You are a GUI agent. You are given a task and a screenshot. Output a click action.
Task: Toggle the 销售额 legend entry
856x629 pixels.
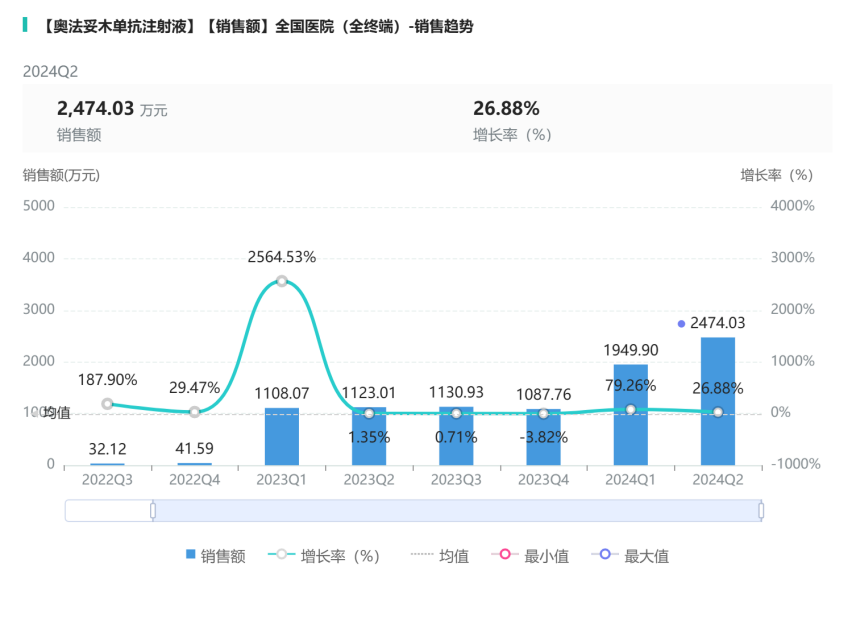click(x=216, y=556)
